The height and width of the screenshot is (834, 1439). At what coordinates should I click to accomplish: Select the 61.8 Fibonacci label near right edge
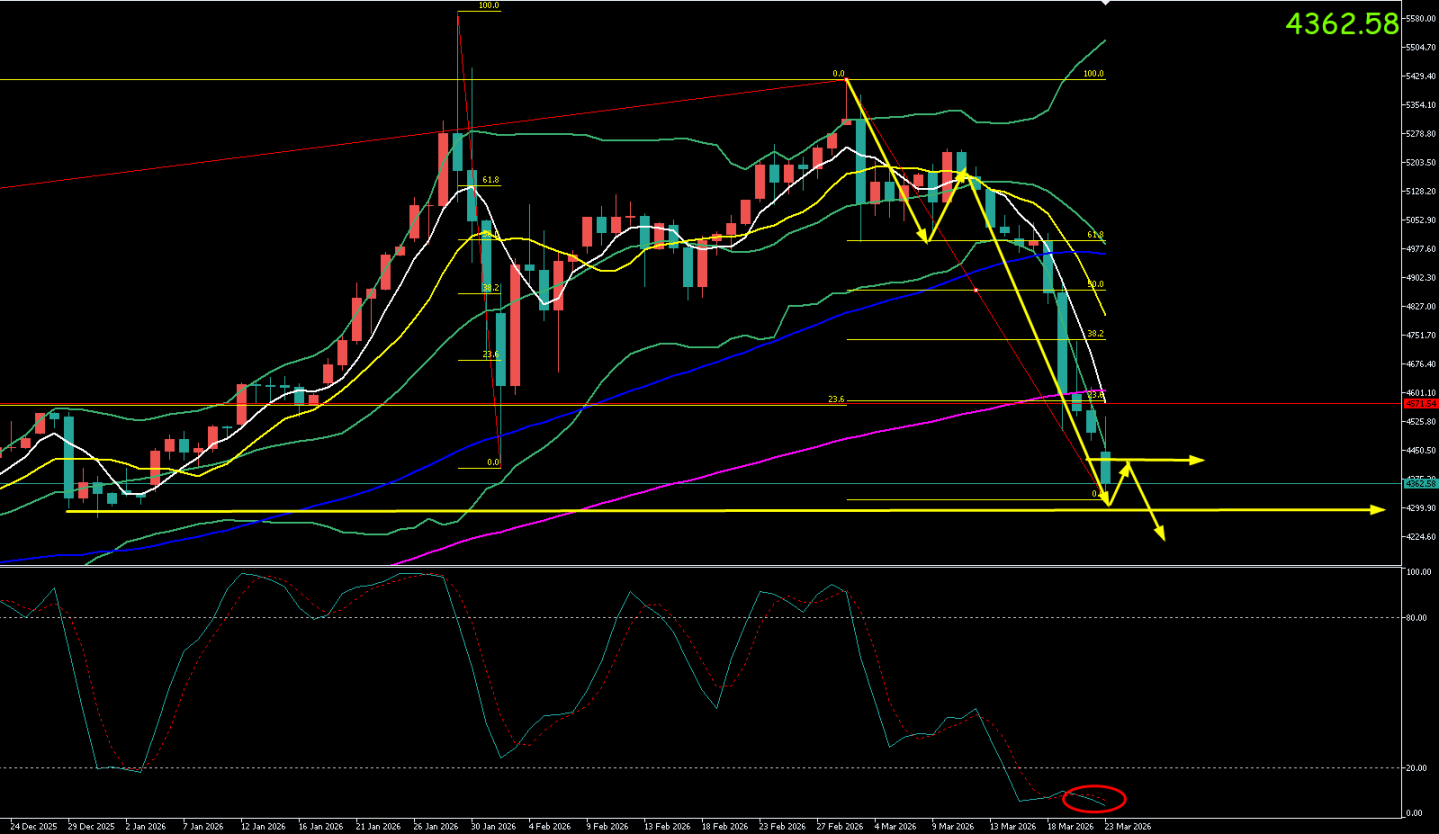1095,235
